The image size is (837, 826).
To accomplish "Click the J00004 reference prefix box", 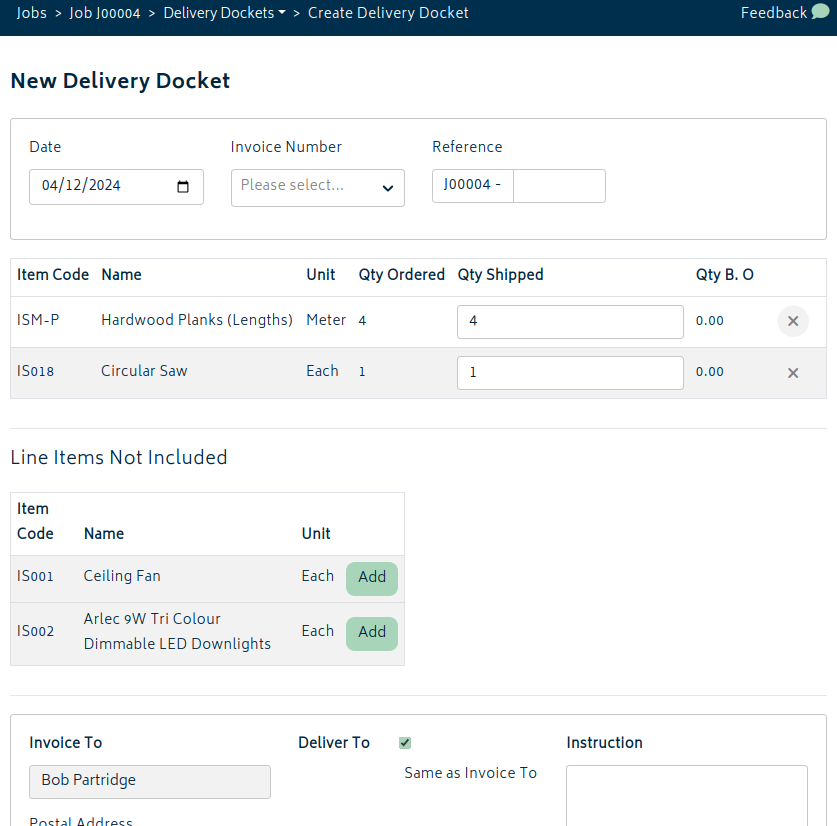I will (473, 186).
